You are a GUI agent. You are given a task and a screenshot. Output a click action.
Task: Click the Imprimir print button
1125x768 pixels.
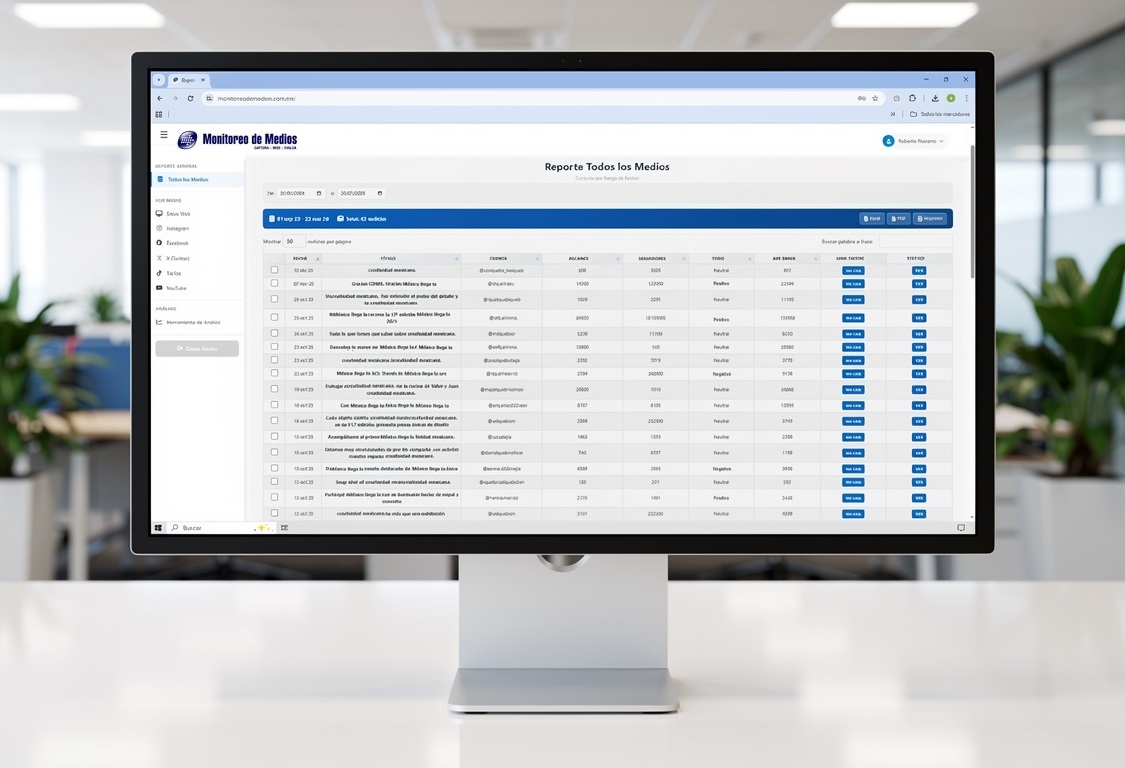930,218
